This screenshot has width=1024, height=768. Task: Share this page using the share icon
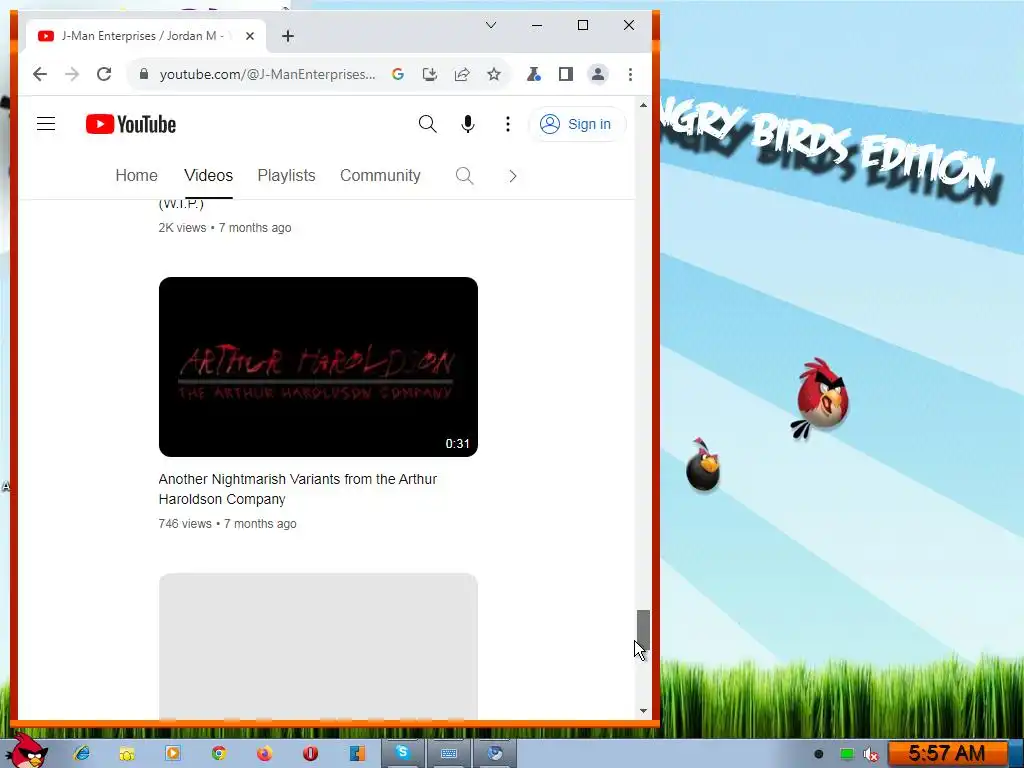click(x=462, y=74)
